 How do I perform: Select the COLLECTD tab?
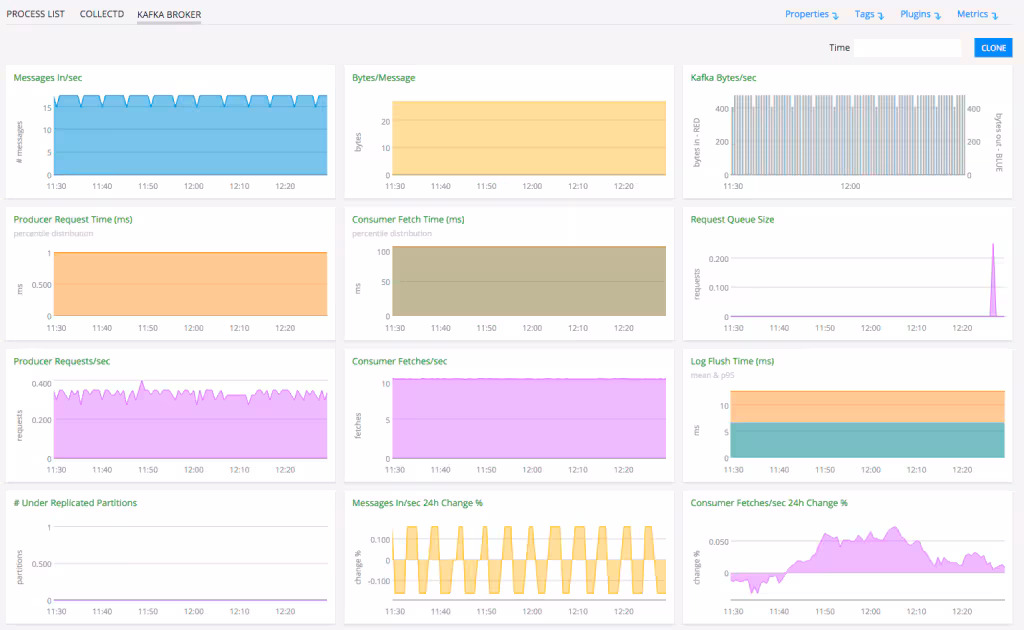(101, 14)
